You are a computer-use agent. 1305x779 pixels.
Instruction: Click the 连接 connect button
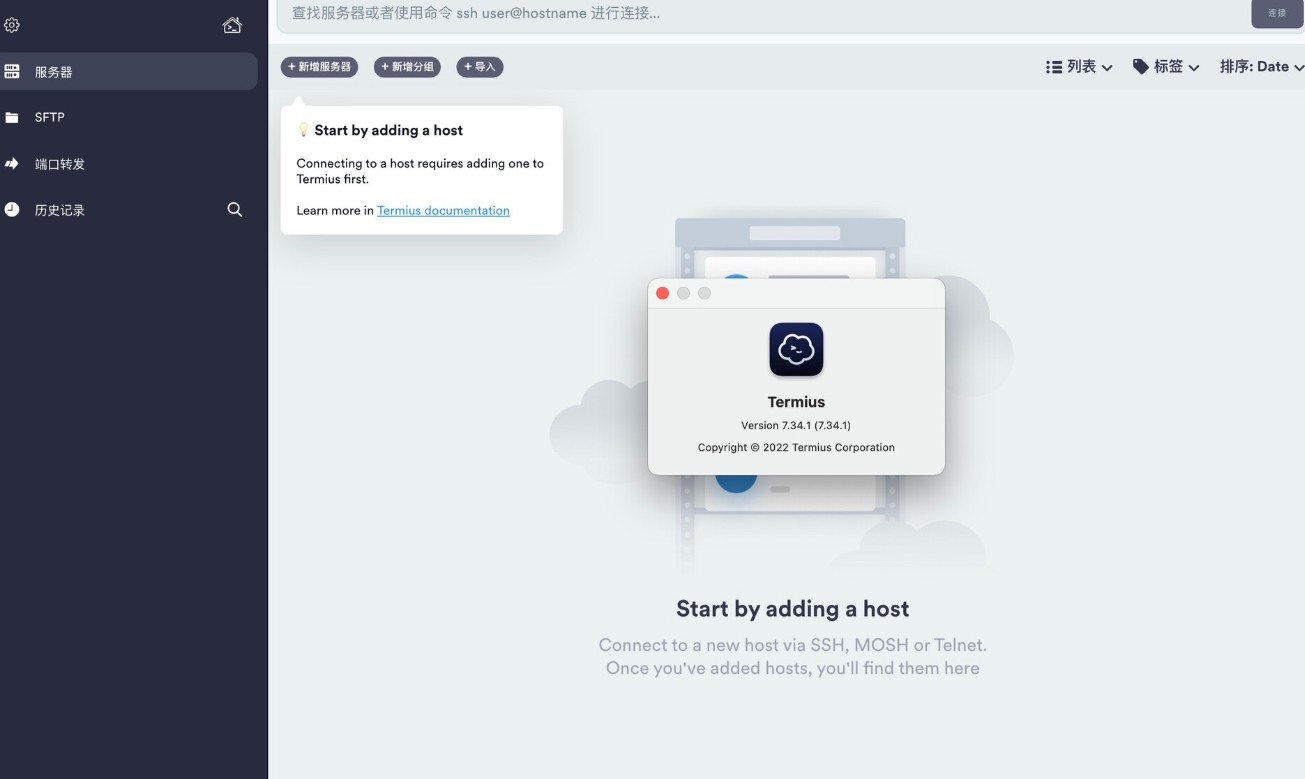(1277, 13)
